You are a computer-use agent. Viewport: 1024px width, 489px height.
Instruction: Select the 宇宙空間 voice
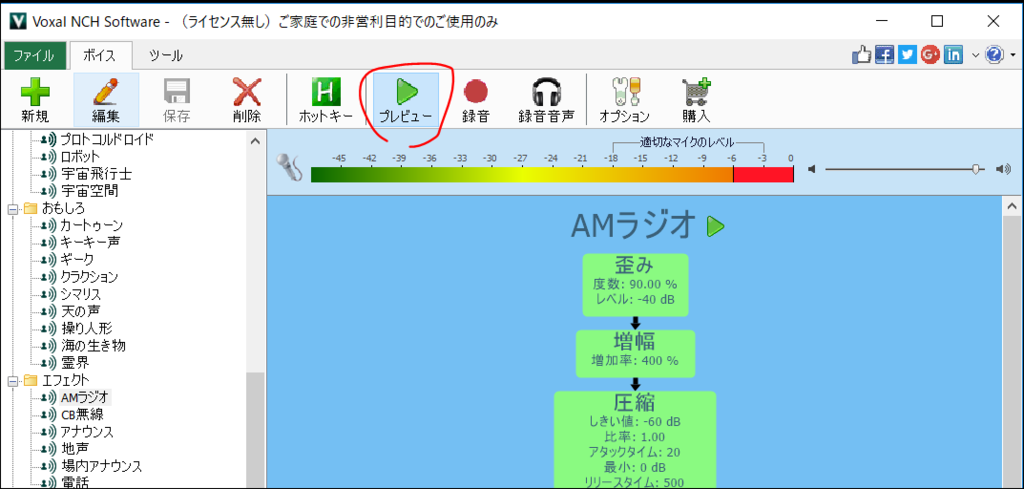pyautogui.click(x=89, y=191)
